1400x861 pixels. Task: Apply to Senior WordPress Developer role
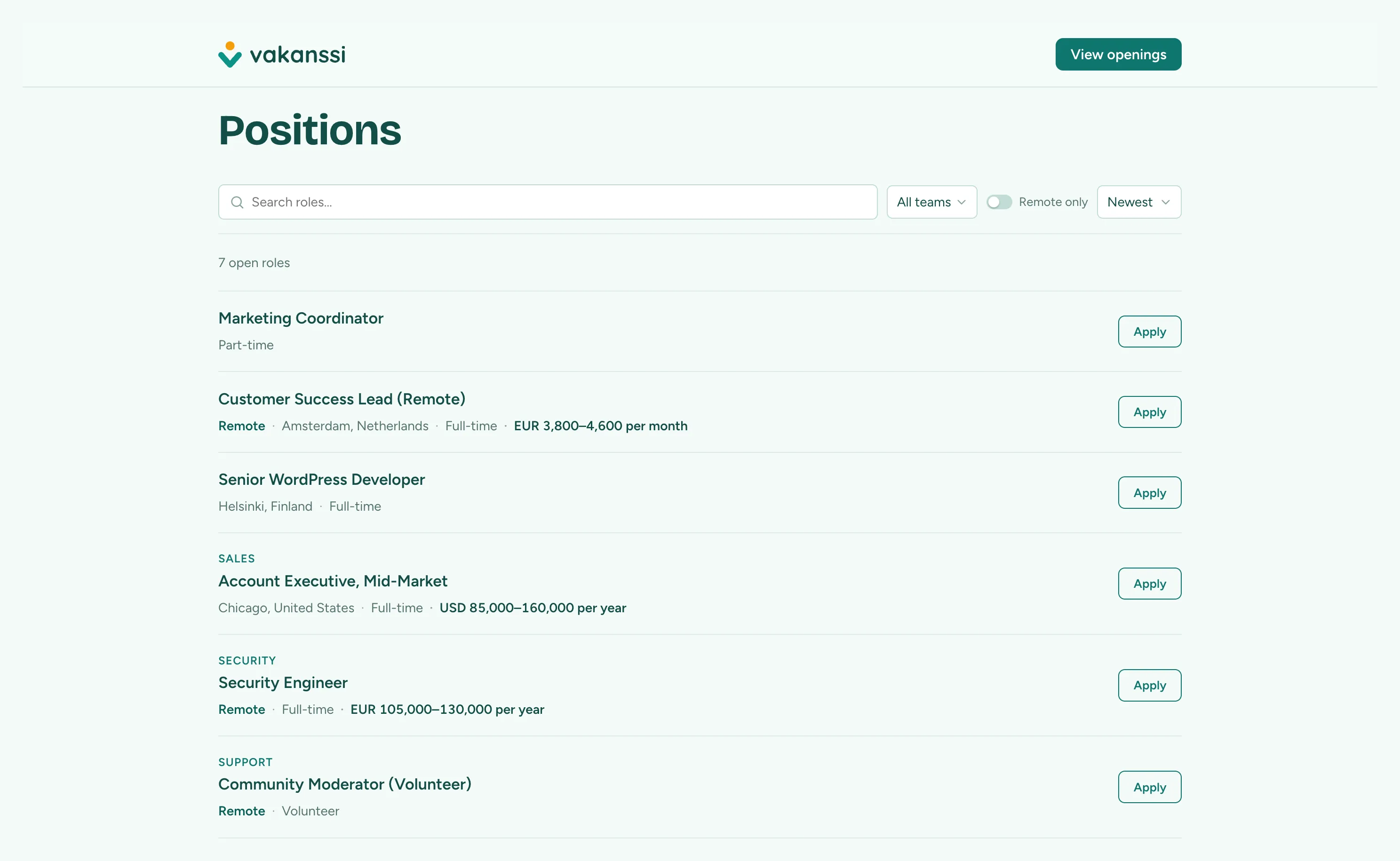pyautogui.click(x=1149, y=492)
